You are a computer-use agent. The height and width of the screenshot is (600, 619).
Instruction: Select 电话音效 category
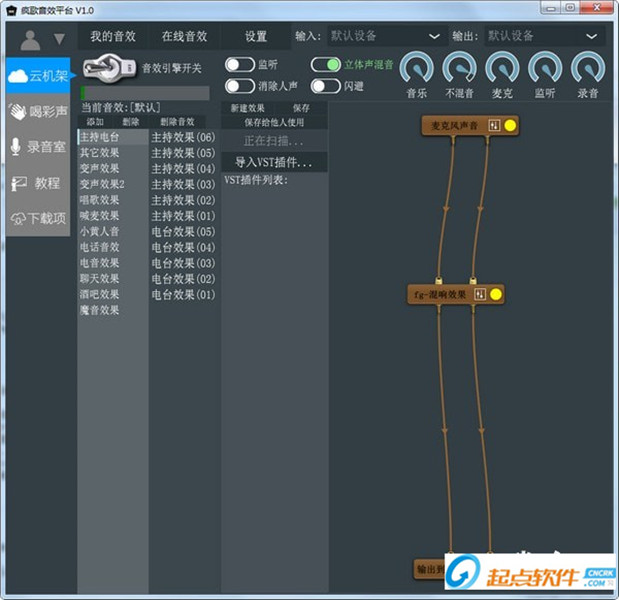click(113, 247)
